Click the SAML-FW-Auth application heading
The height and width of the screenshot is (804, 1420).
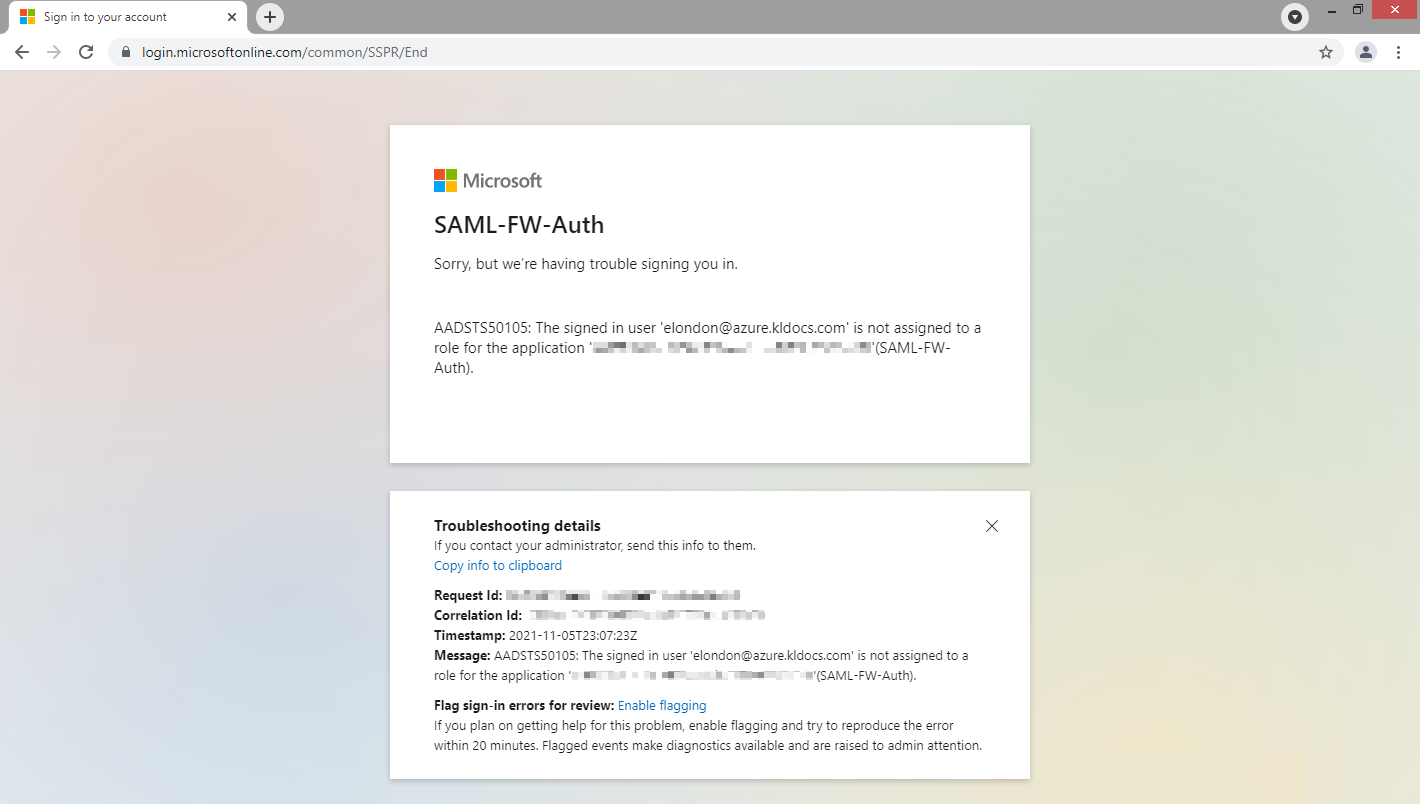point(518,225)
